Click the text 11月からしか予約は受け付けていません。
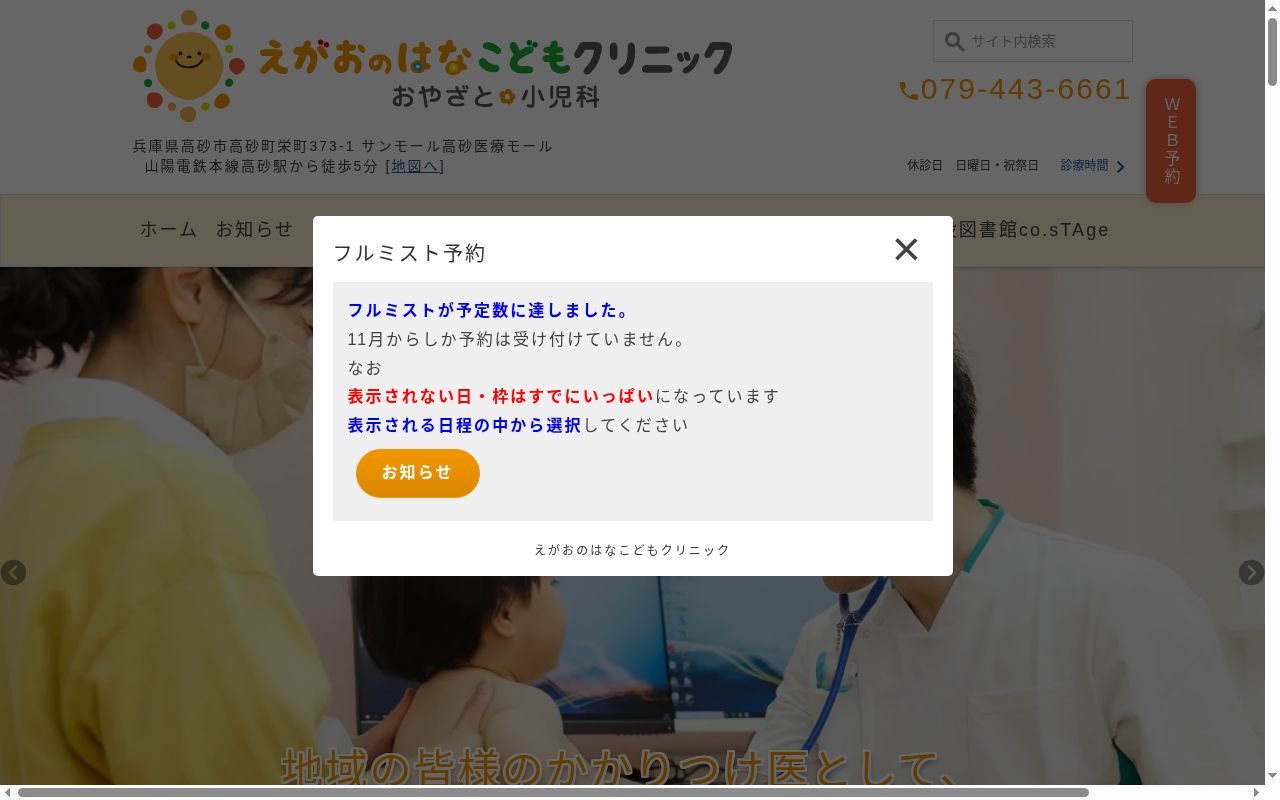This screenshot has height=800, width=1280. point(520,340)
